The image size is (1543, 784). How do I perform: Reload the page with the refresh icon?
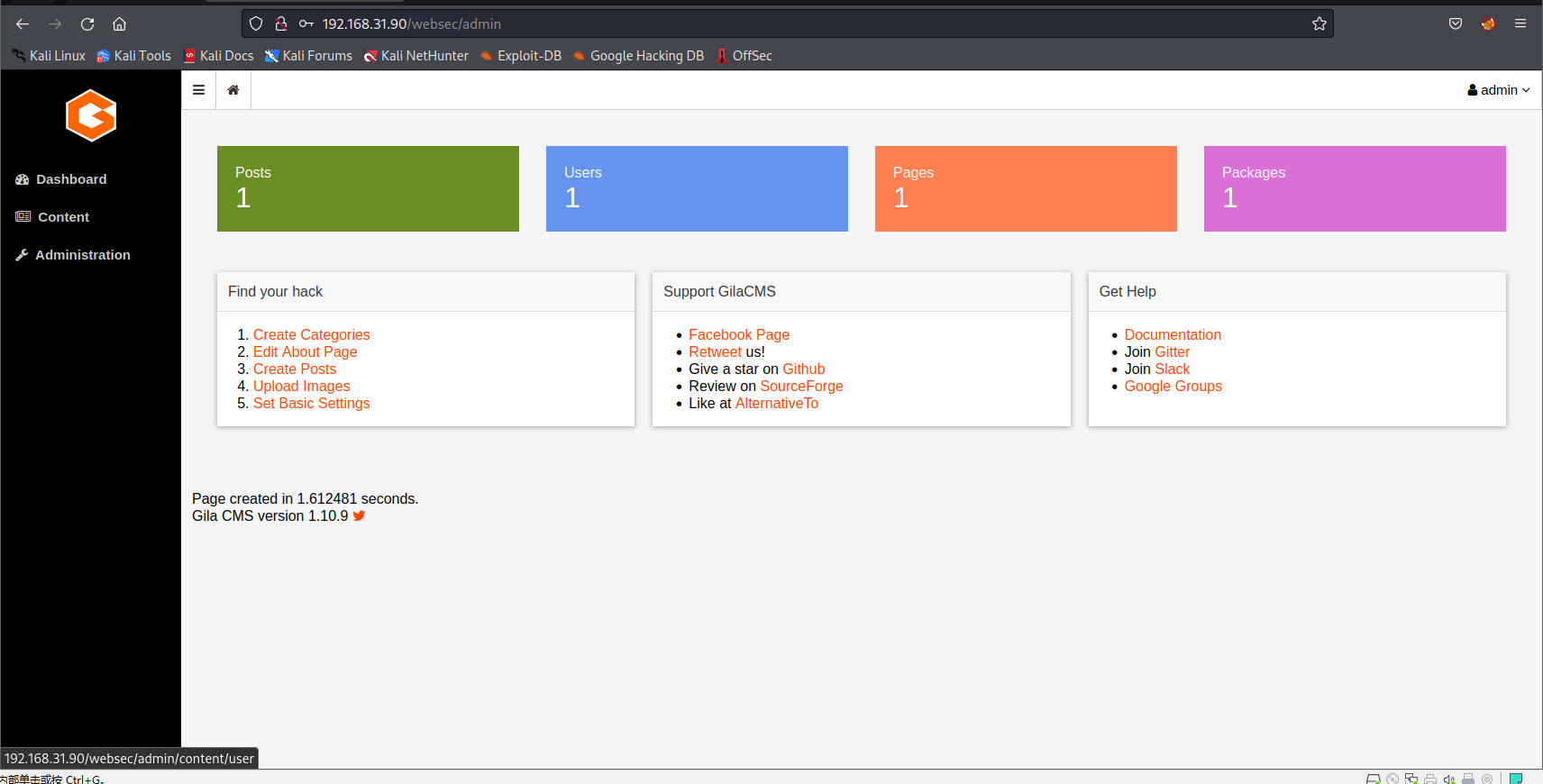tap(87, 24)
